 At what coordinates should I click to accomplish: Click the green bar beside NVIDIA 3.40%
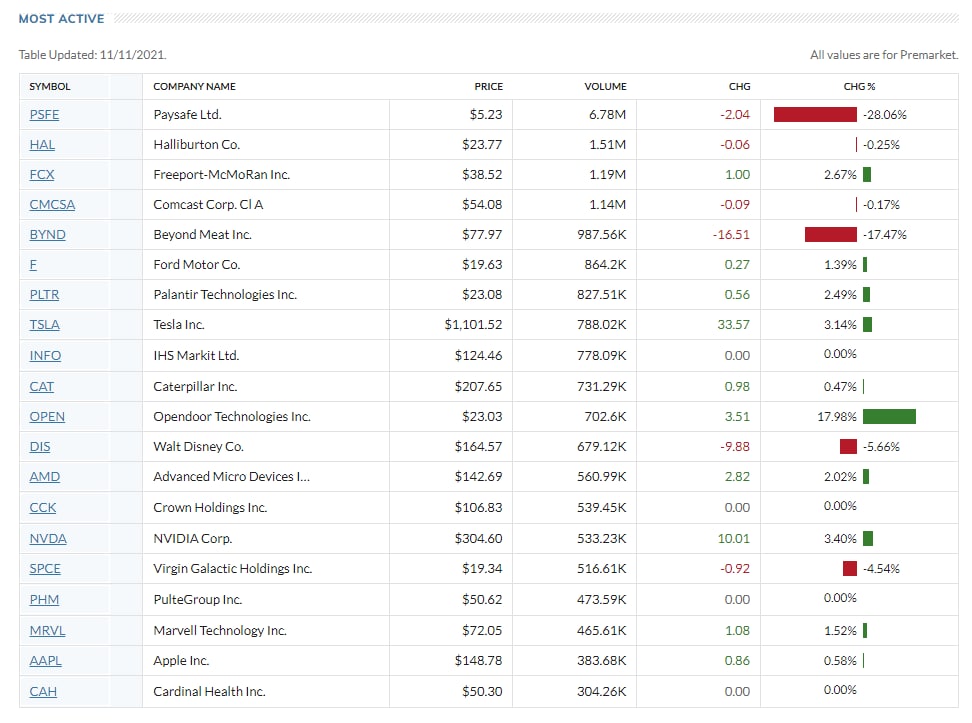(x=868, y=539)
